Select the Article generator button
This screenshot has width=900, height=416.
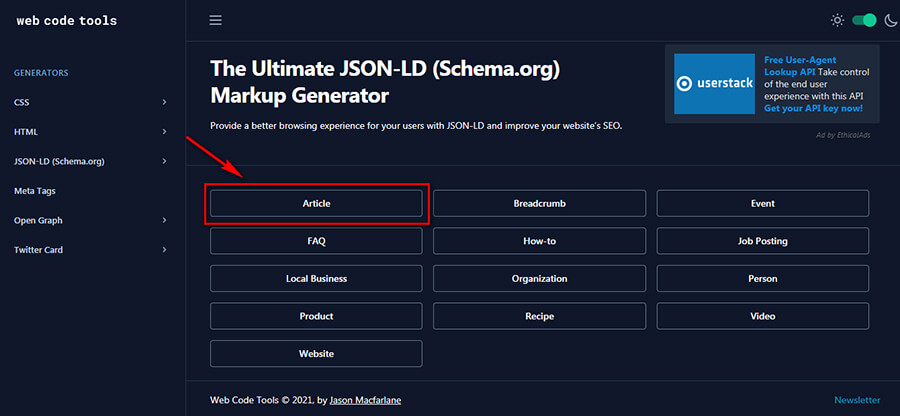316,203
